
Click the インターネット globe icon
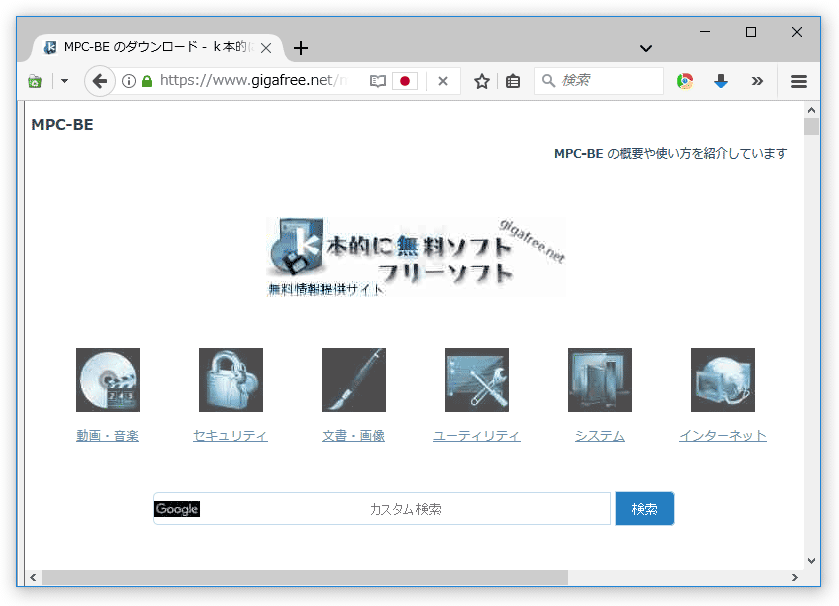click(723, 380)
